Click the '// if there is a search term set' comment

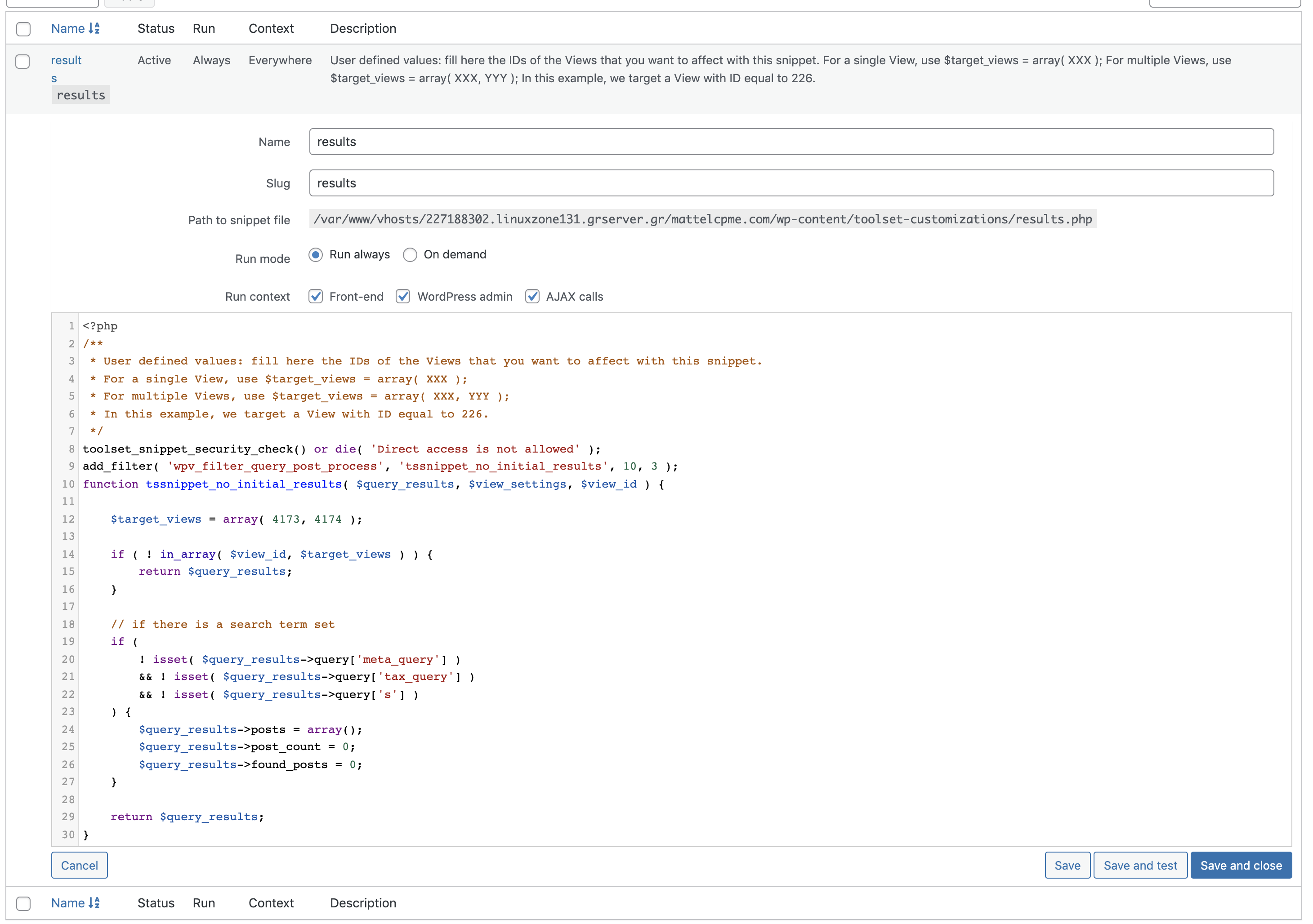223,625
